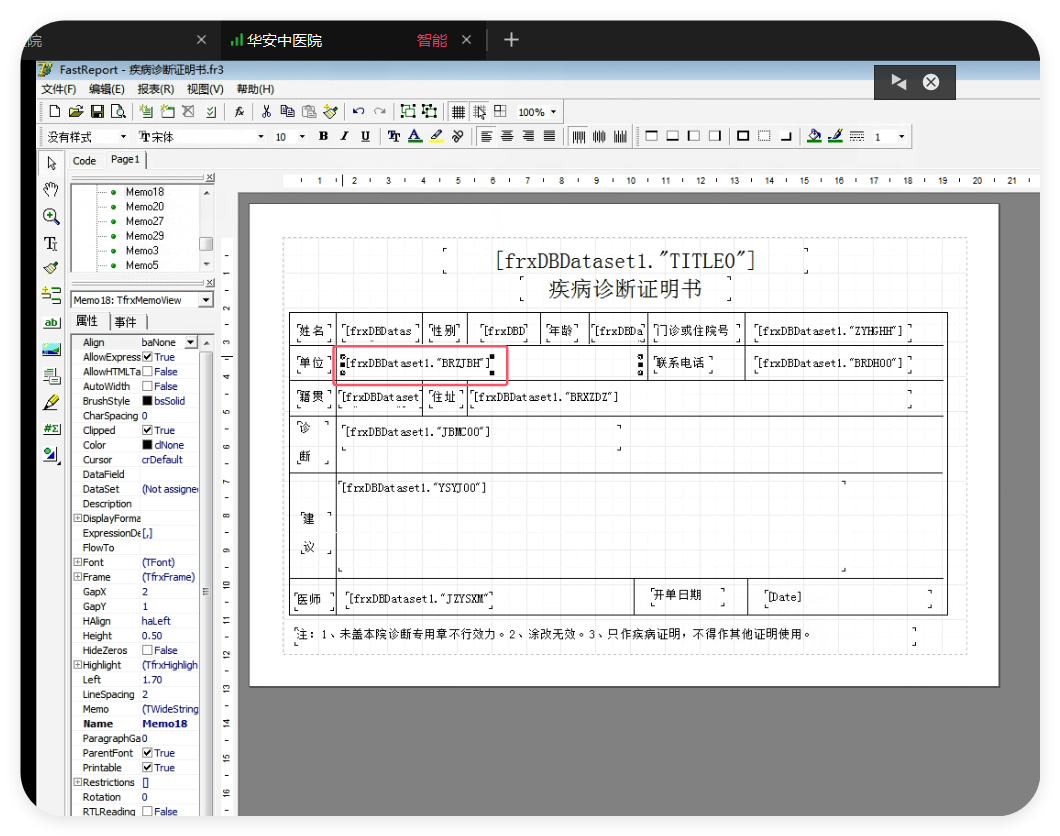The image size is (1060, 836).
Task: Open print preview magnifier icon
Action: (118, 112)
